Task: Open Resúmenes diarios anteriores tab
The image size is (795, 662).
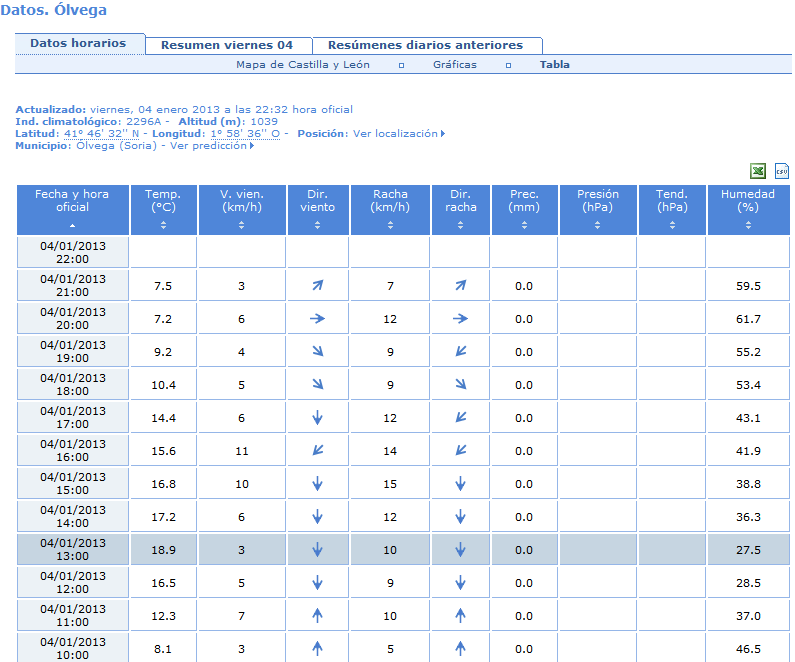Action: 427,45
